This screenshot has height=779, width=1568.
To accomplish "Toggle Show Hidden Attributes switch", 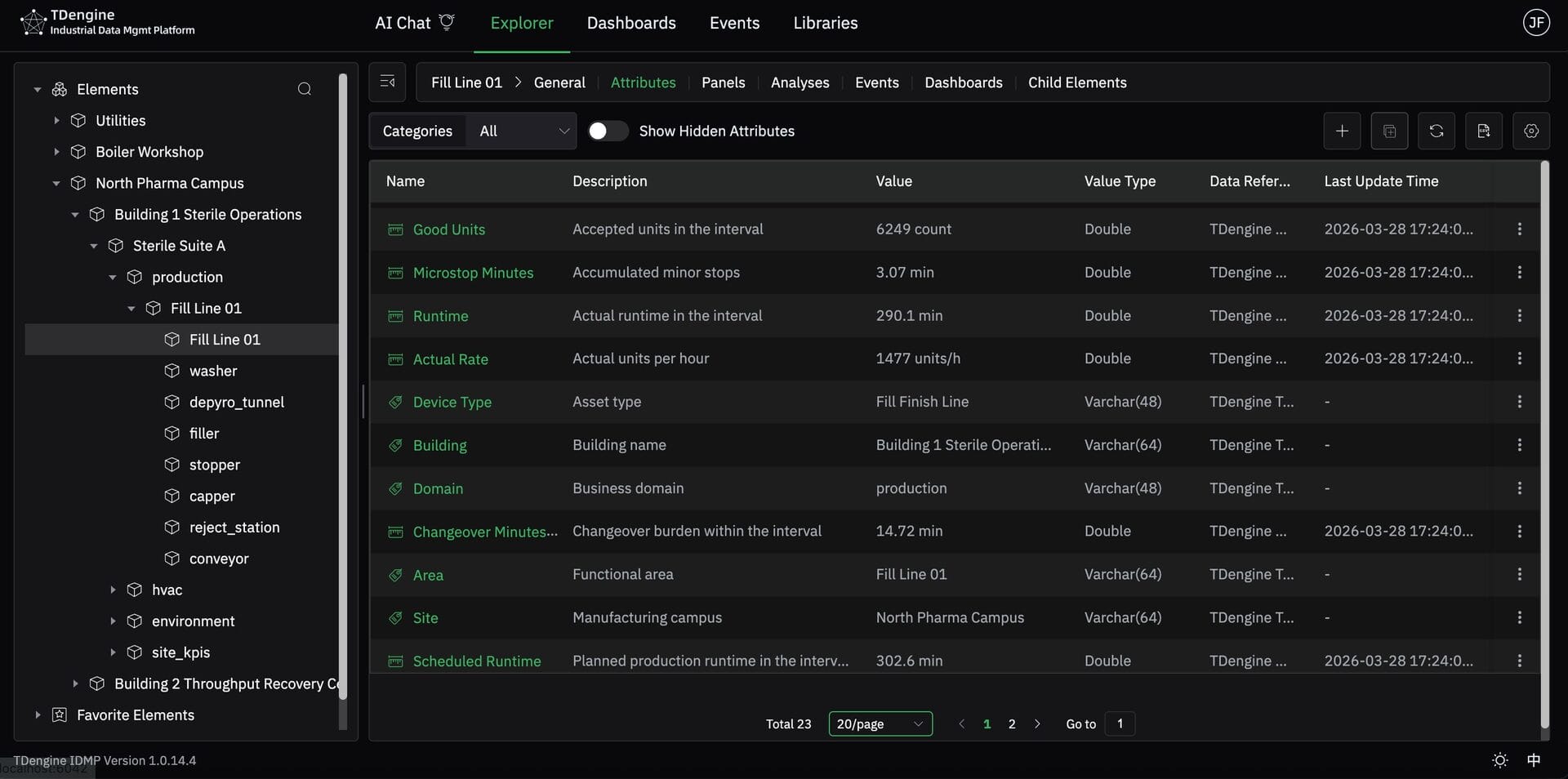I will coord(608,131).
